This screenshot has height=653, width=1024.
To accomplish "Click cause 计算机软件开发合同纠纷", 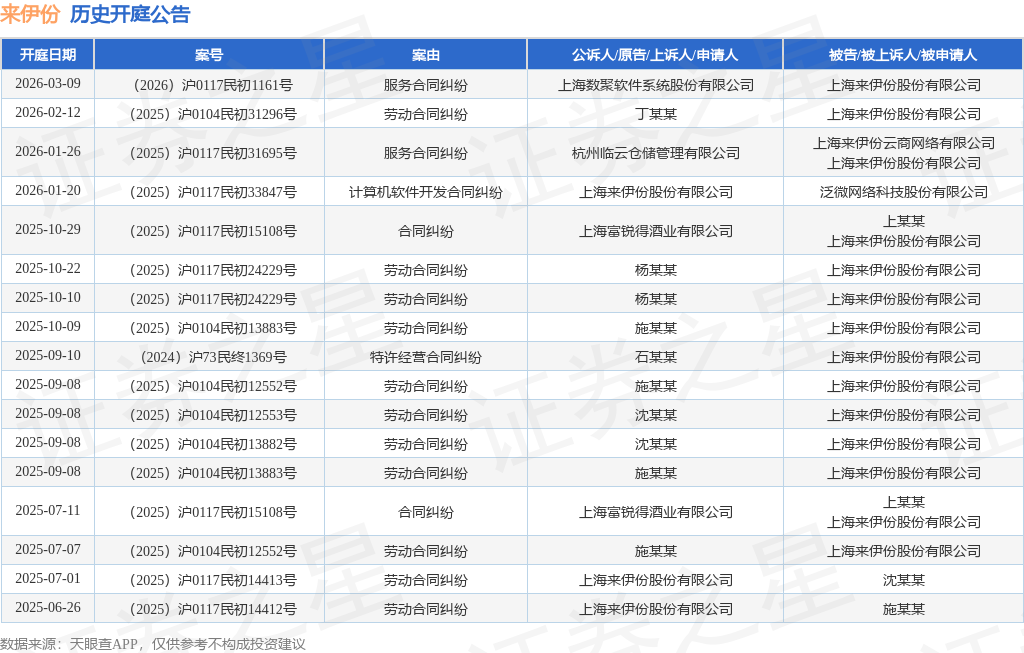I will coord(426,192).
